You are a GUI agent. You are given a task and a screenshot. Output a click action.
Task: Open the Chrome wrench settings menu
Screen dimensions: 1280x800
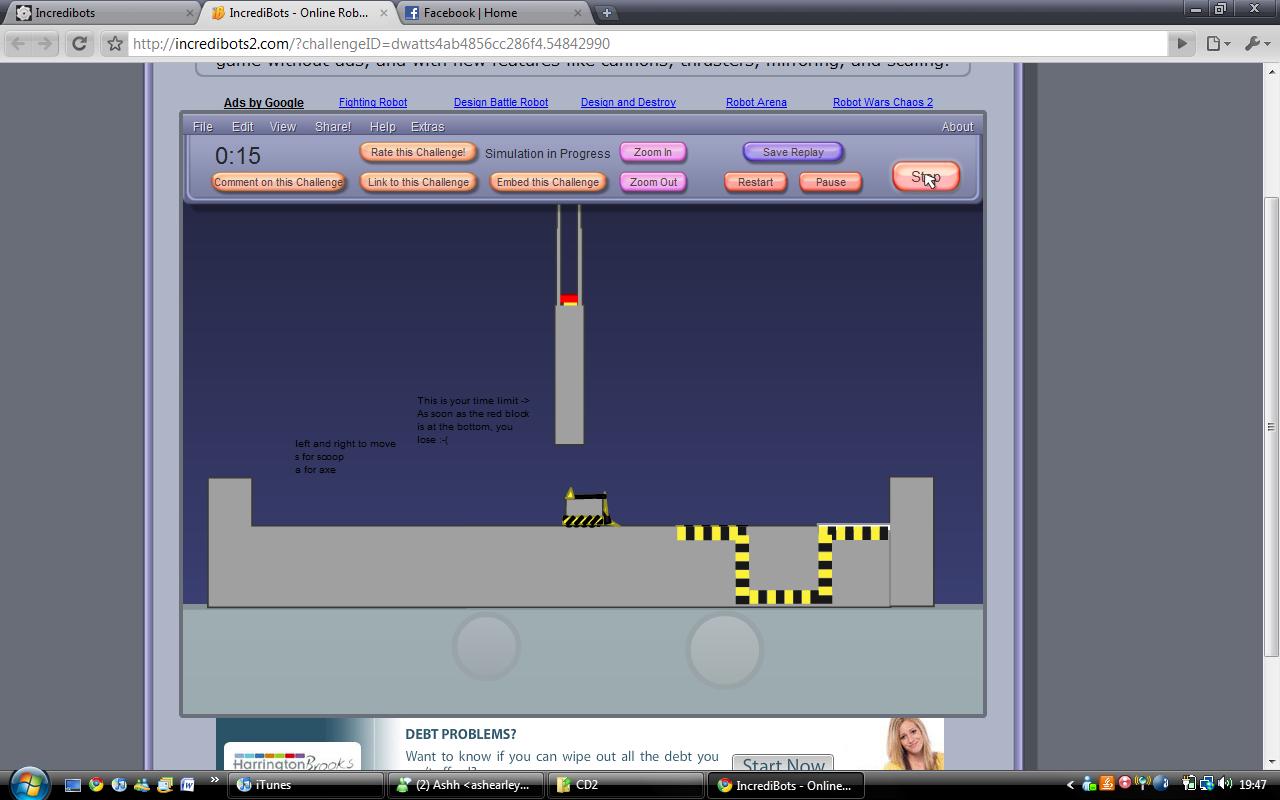[x=1256, y=44]
